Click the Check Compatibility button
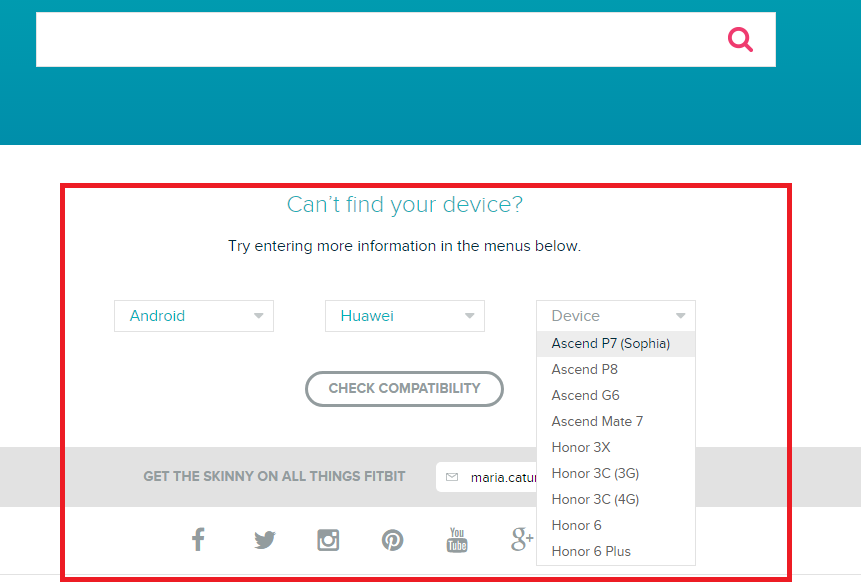The width and height of the screenshot is (861, 587). tap(404, 389)
